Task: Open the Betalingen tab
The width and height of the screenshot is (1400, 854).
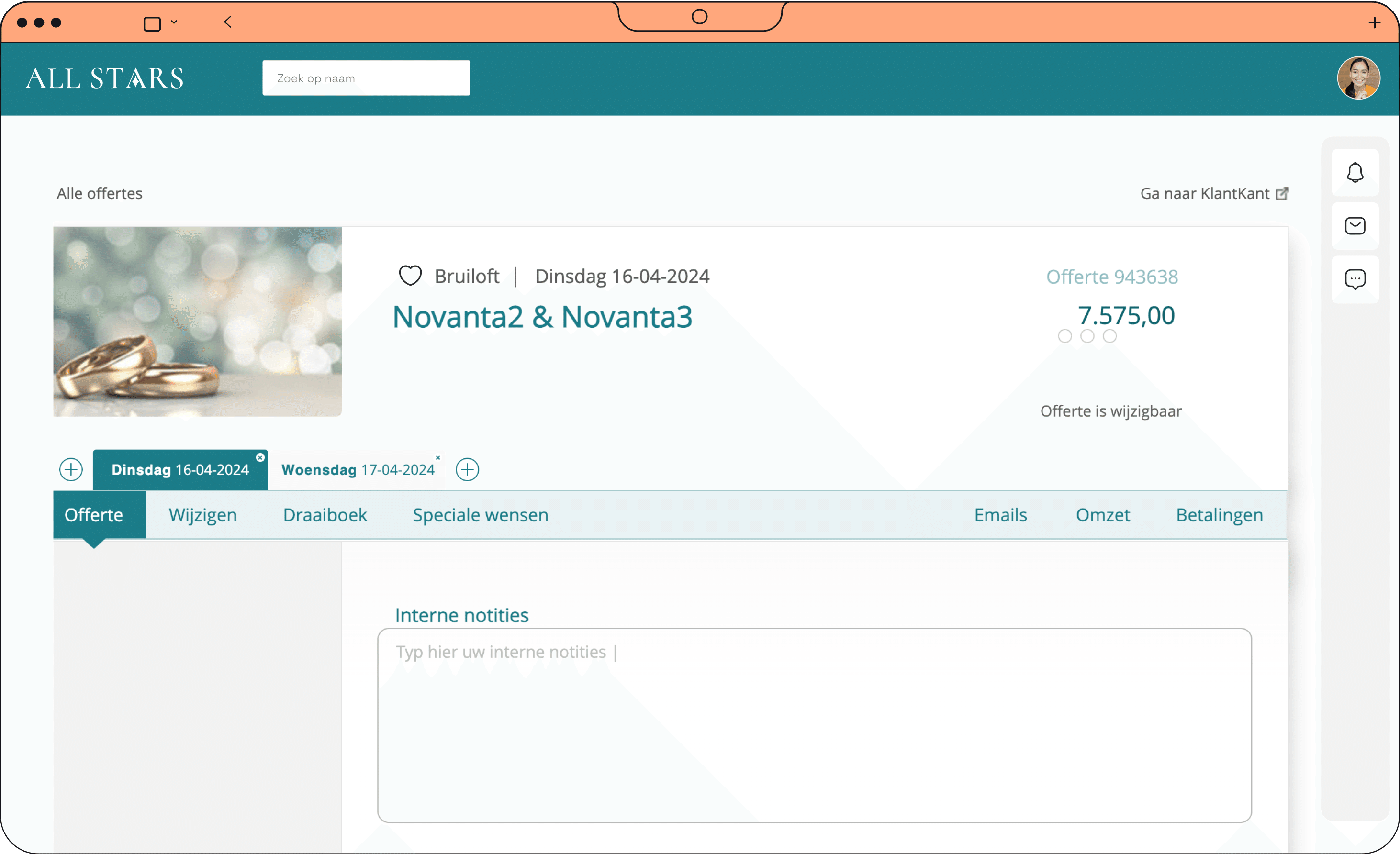Action: [x=1220, y=515]
